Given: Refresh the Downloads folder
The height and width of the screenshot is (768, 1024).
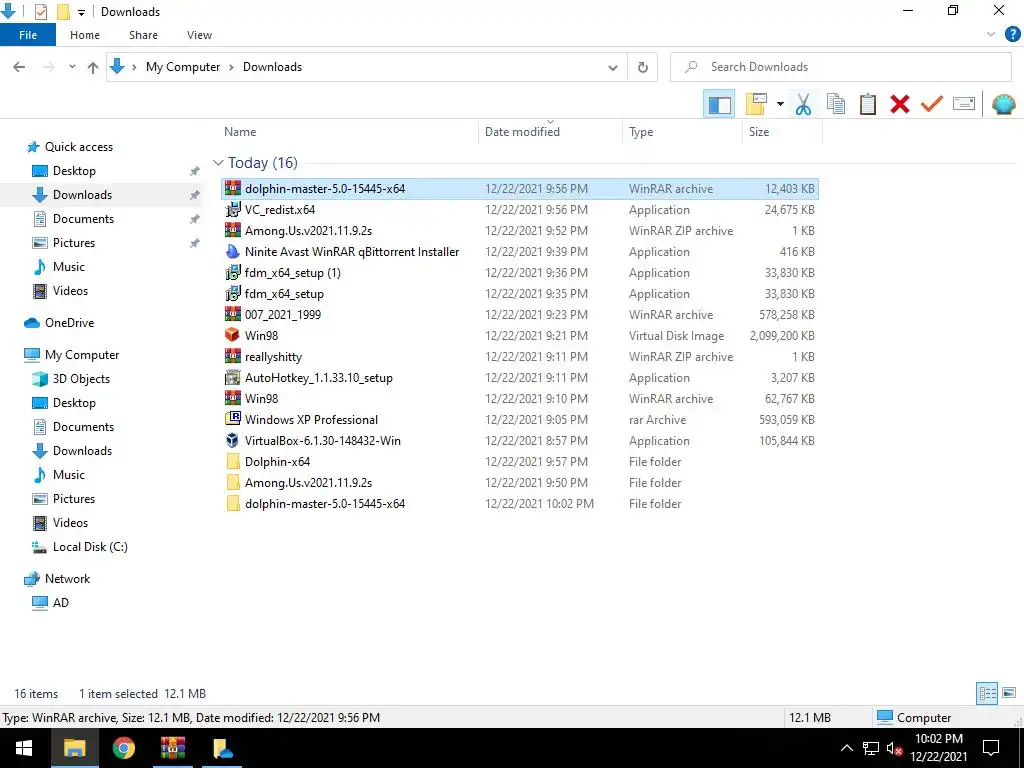Looking at the screenshot, I should coord(643,67).
